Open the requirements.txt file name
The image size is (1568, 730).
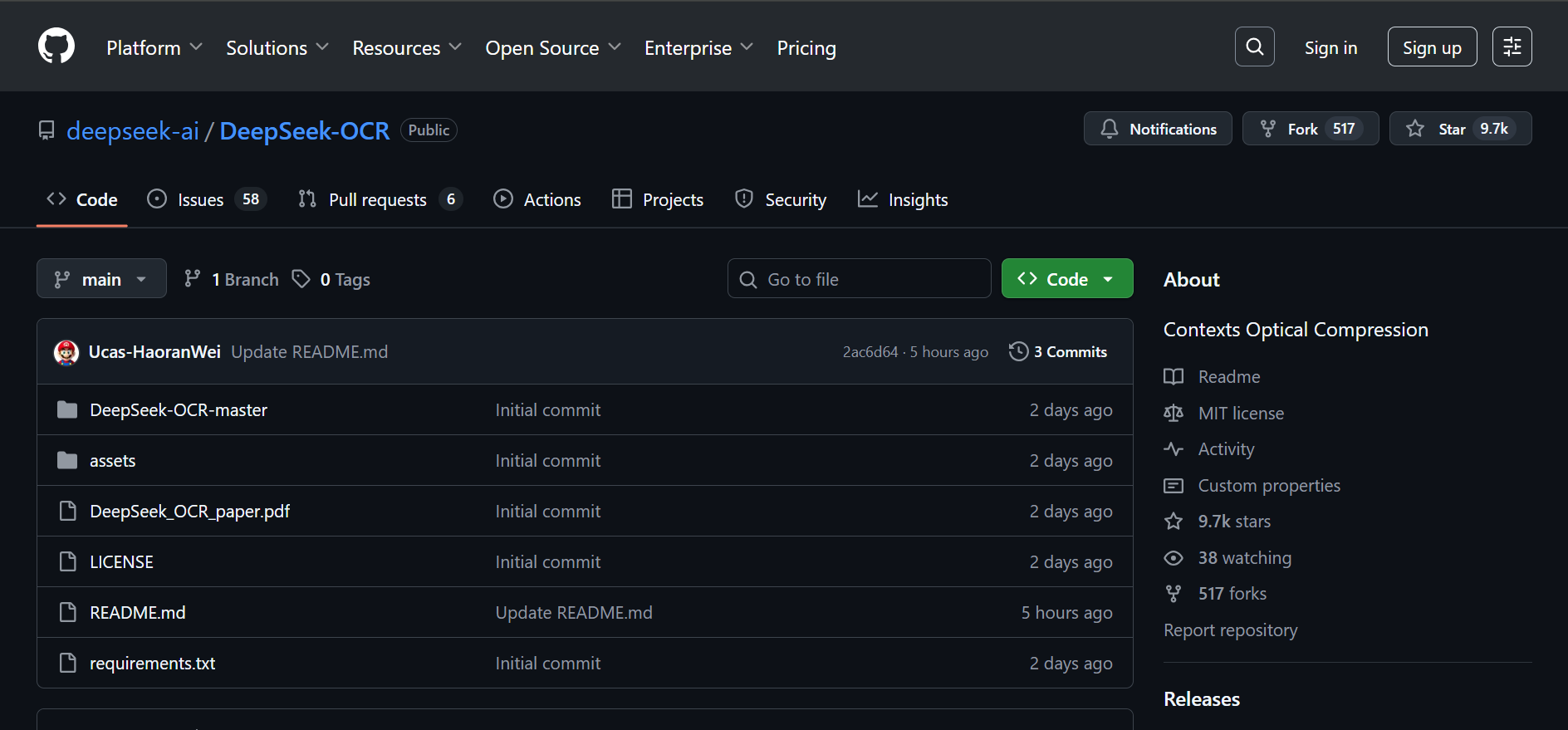click(152, 663)
